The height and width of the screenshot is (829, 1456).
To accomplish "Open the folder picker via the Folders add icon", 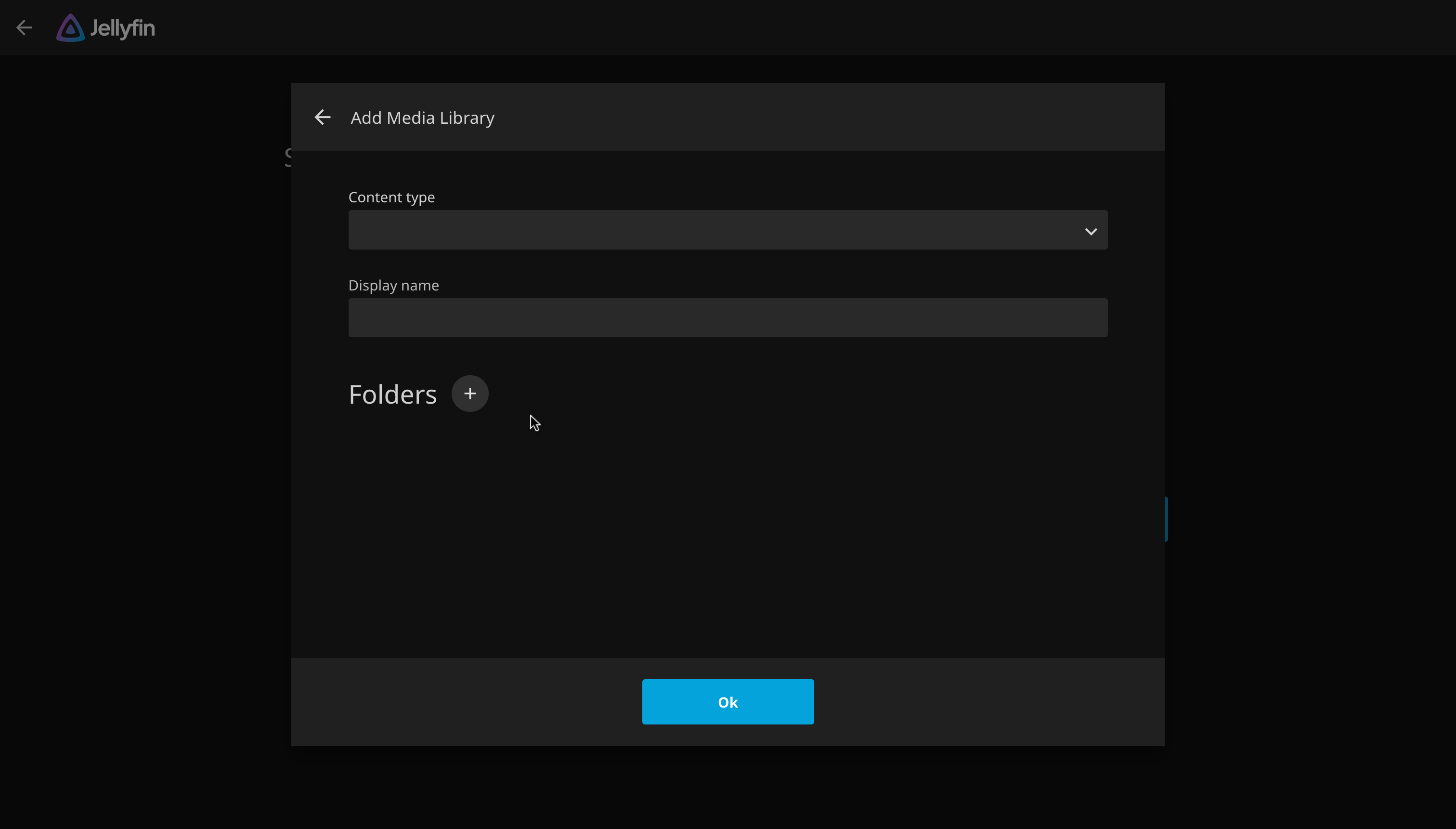I will (x=470, y=393).
